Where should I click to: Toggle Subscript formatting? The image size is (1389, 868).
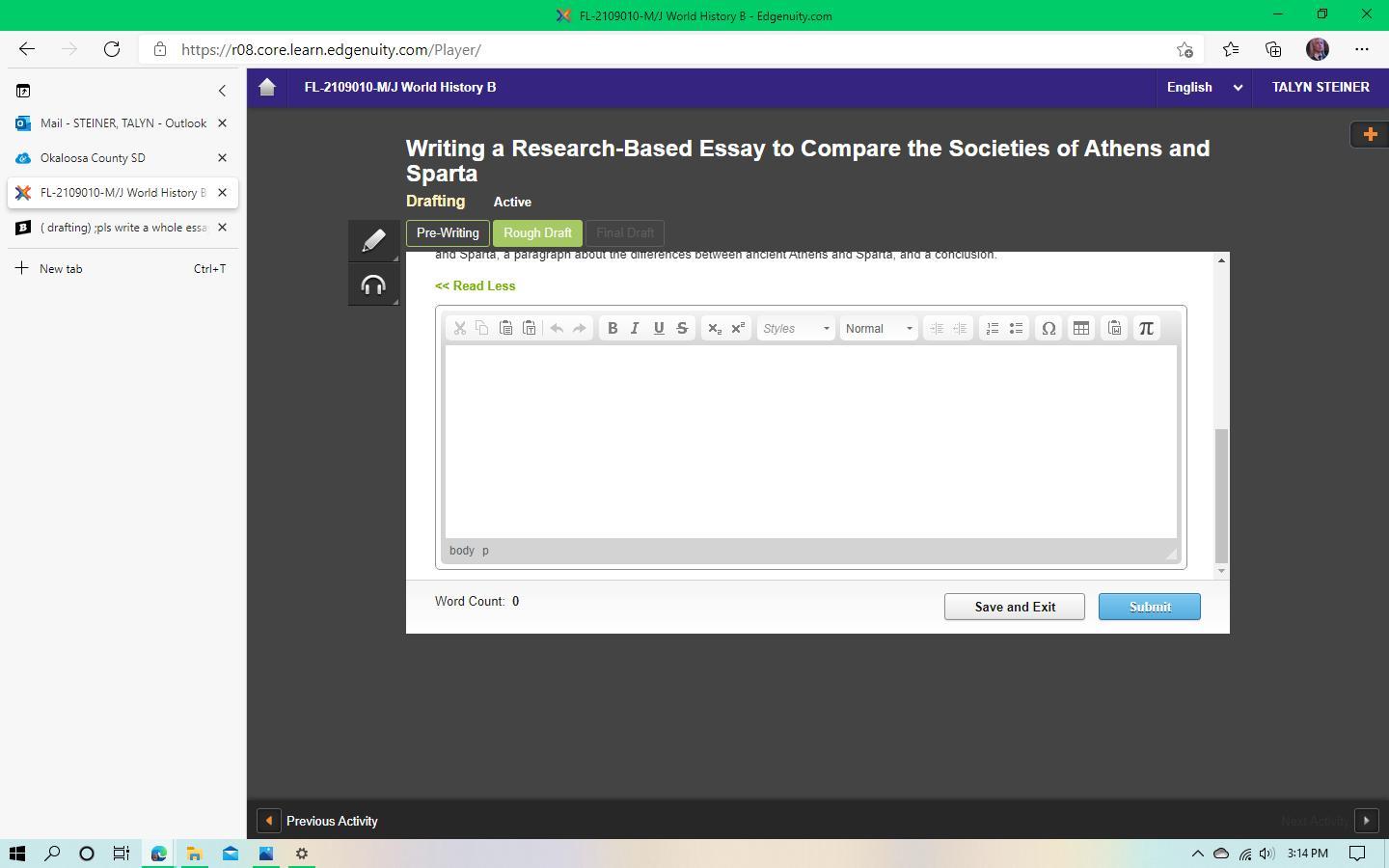[x=715, y=329]
